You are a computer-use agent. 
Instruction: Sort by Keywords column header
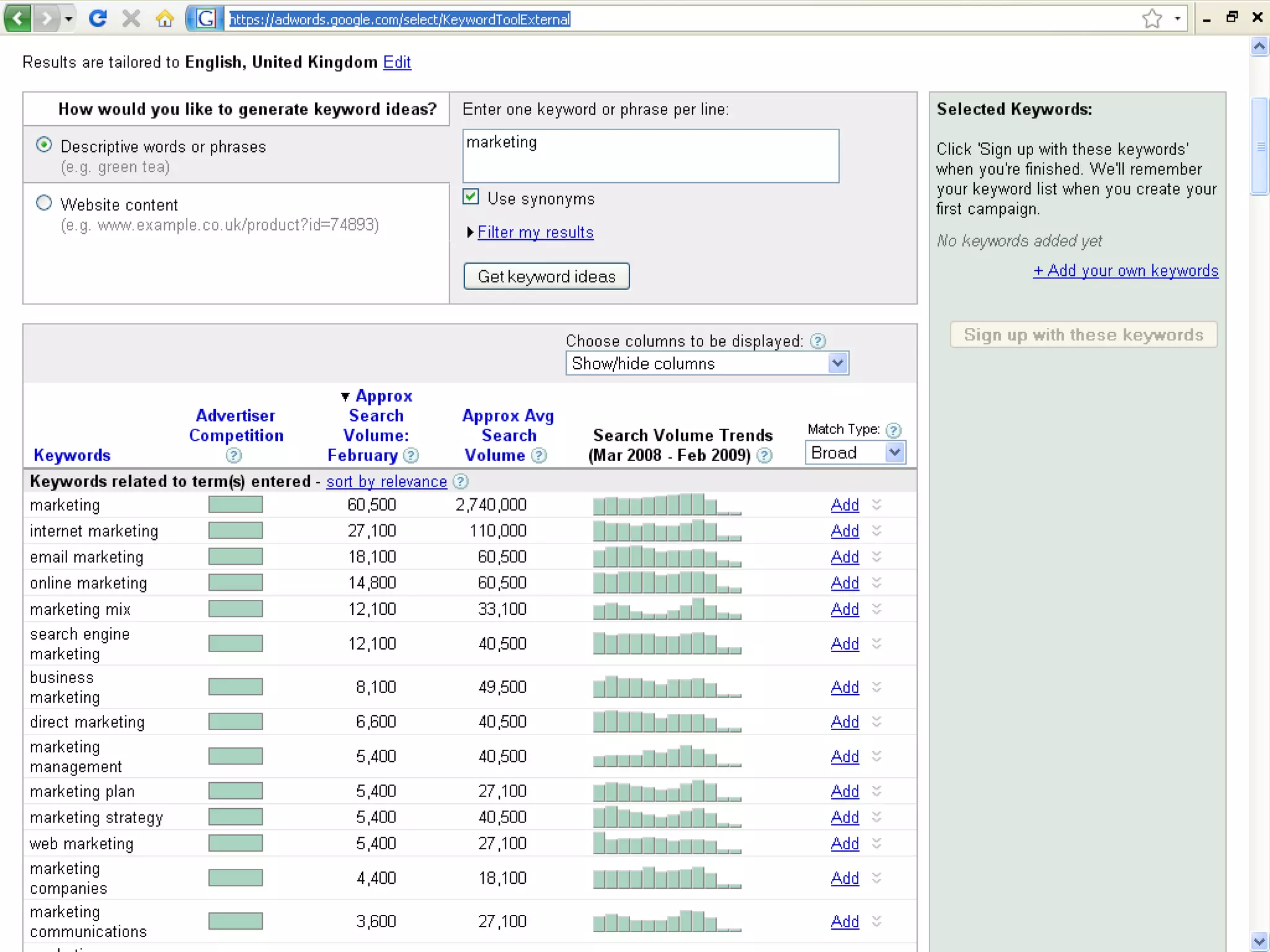coord(72,455)
